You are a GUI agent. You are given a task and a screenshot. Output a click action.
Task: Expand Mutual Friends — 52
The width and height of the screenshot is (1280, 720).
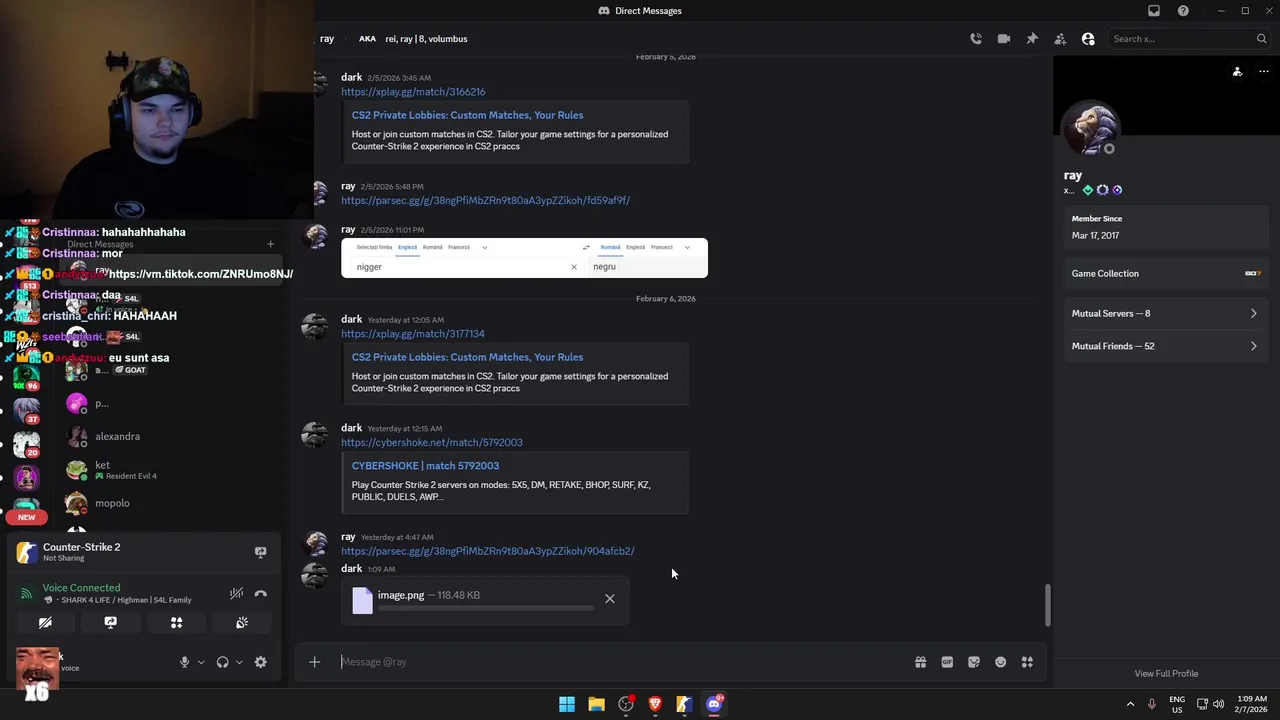1165,346
